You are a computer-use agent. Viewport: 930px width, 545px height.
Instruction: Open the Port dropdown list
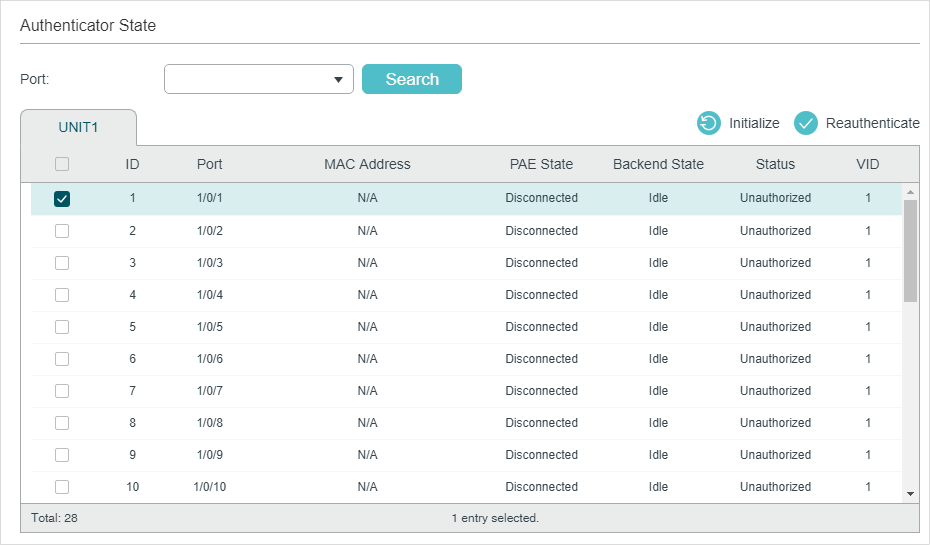[259, 79]
